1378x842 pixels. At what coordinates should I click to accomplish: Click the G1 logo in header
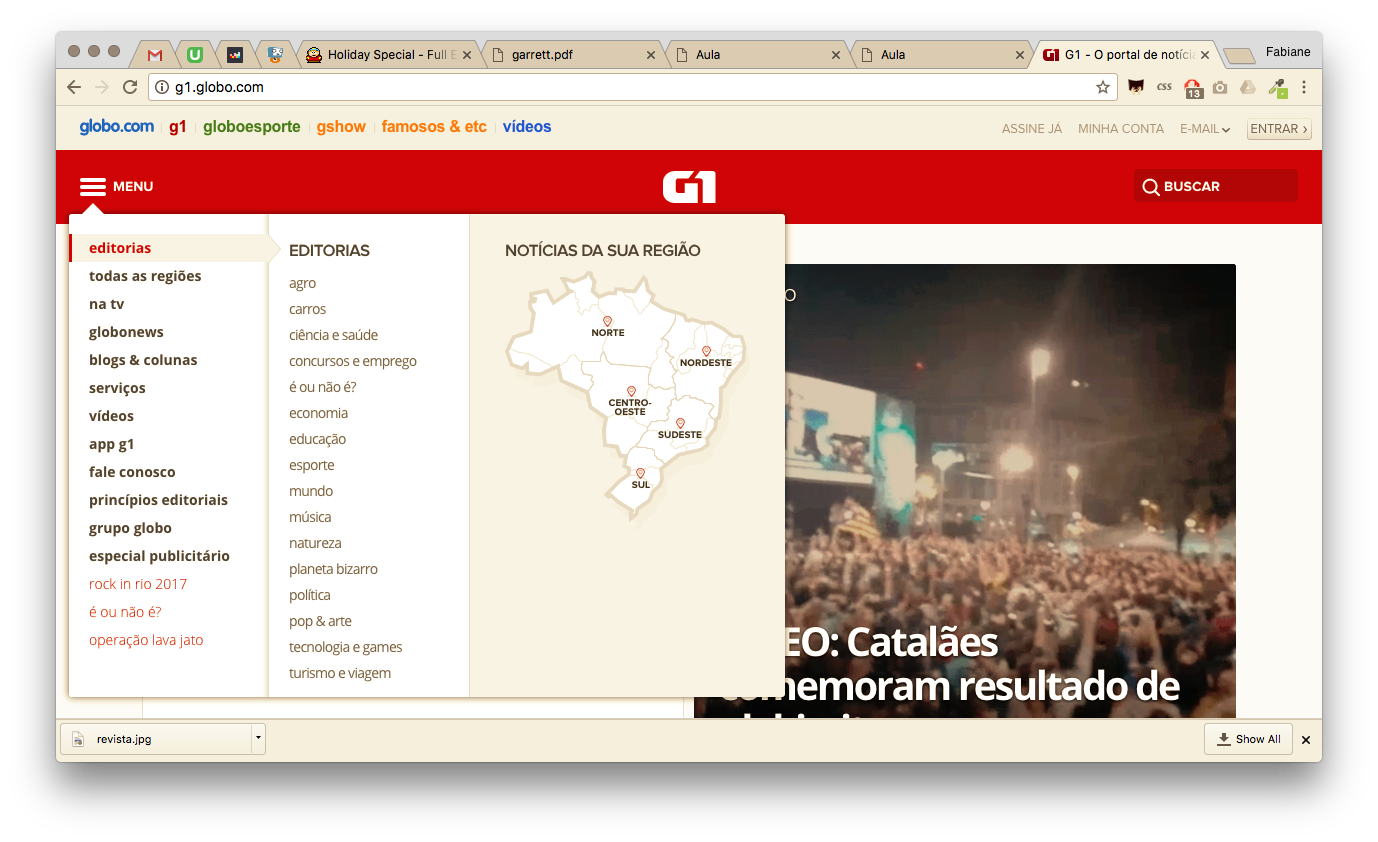click(x=689, y=187)
